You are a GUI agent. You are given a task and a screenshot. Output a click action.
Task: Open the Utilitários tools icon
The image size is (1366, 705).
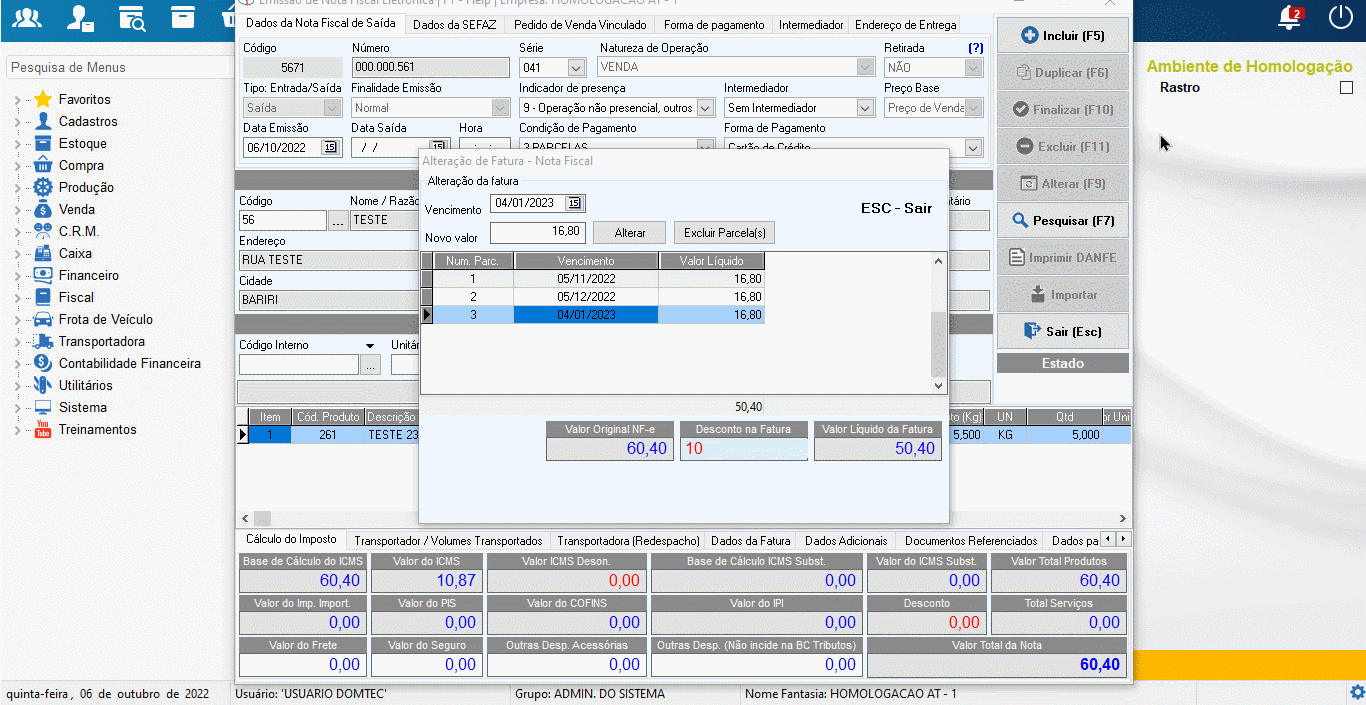(42, 385)
